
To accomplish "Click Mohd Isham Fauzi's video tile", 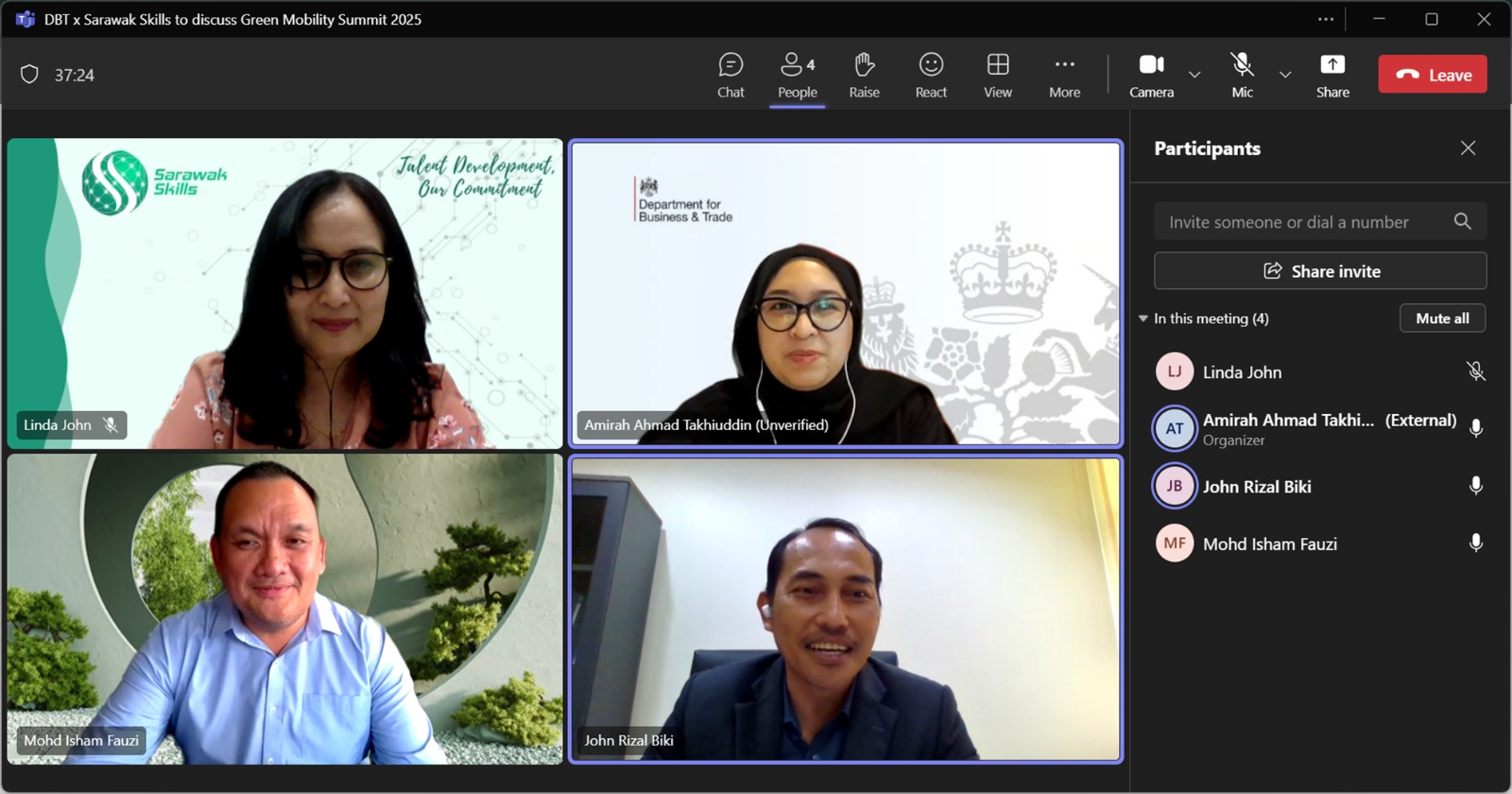I will click(284, 609).
